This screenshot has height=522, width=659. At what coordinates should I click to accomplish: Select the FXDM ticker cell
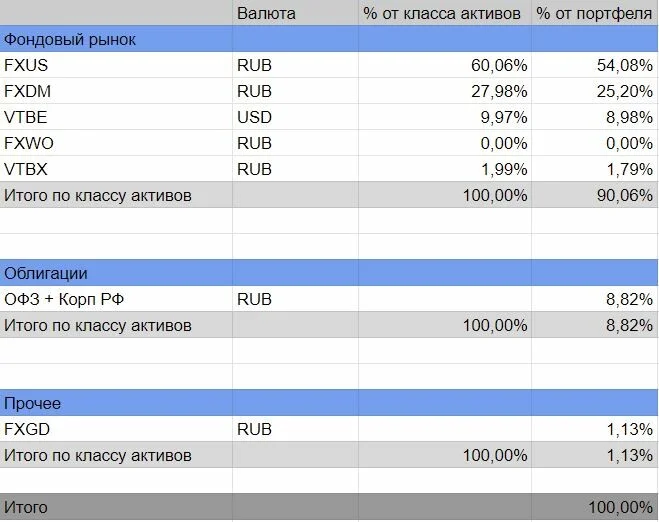[x=116, y=91]
